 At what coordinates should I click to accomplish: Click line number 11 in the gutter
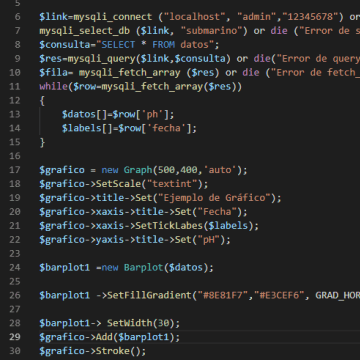[x=14, y=87]
